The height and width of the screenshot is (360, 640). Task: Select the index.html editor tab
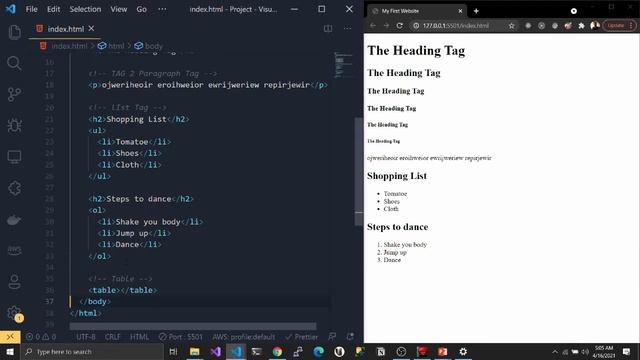point(64,29)
